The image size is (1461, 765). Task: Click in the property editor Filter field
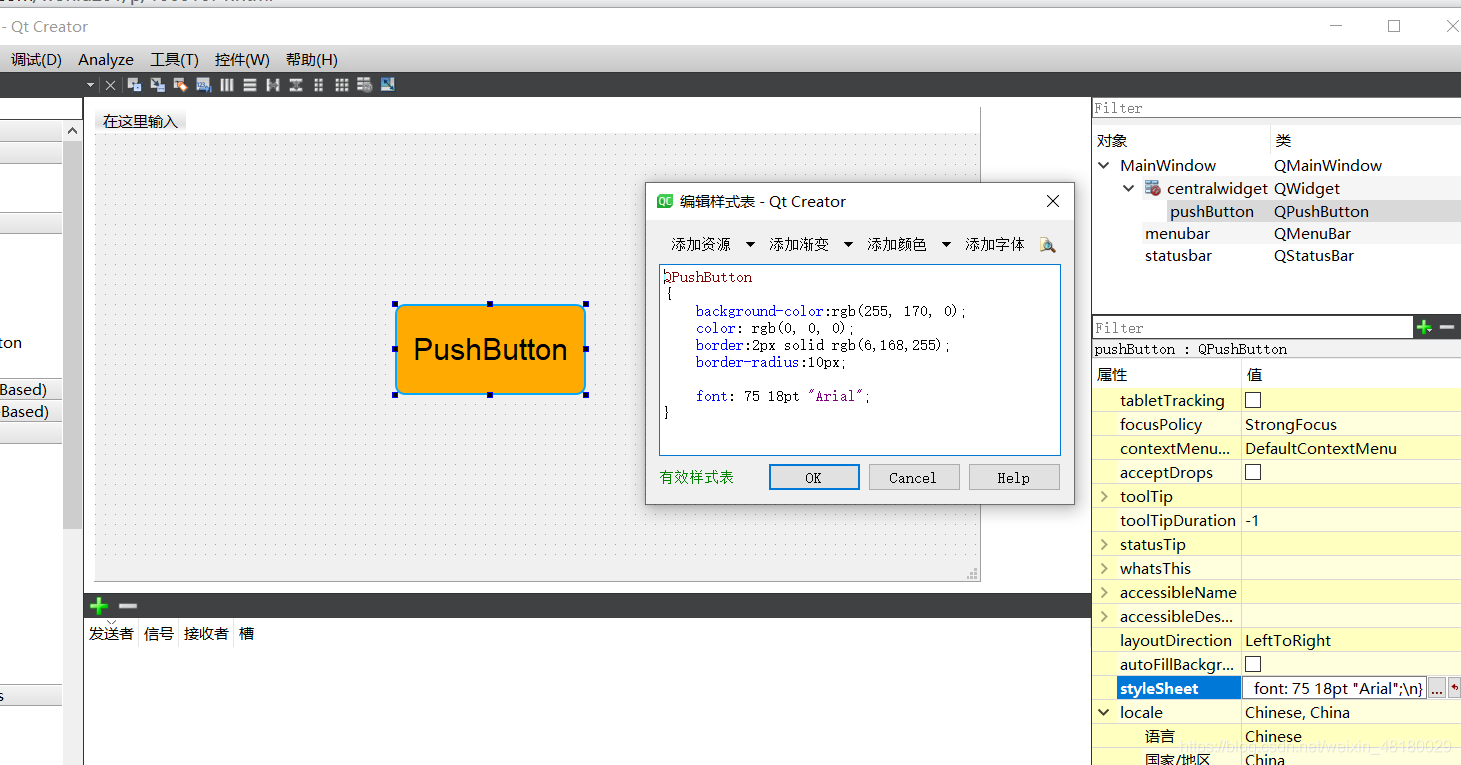point(1252,327)
